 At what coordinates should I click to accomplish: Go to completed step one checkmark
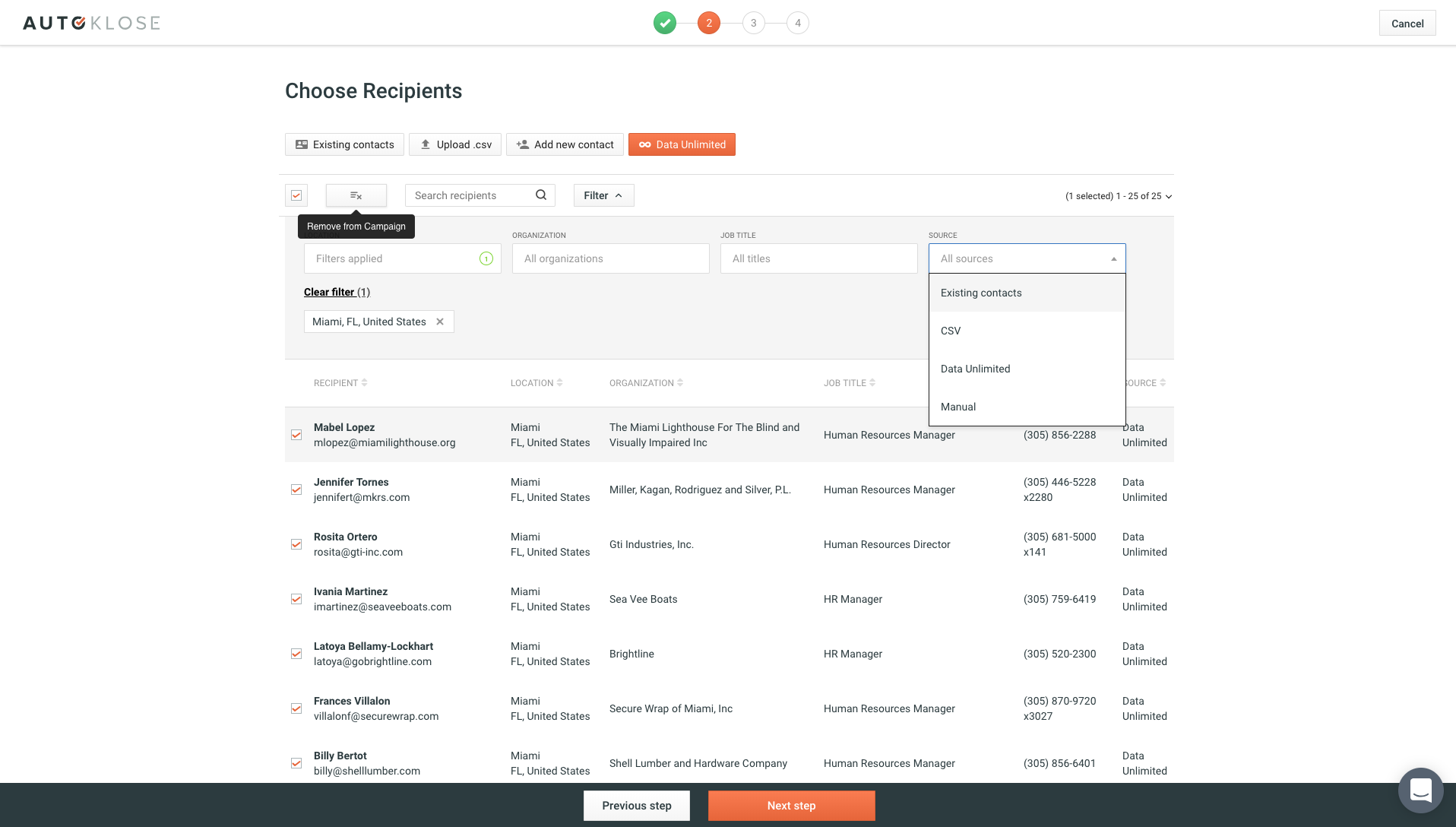[665, 23]
